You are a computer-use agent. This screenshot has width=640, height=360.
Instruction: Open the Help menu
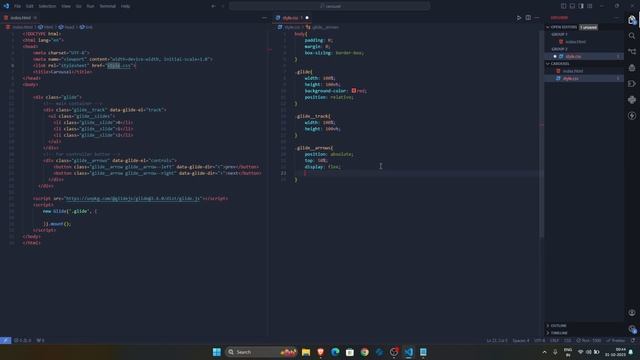click(x=125, y=6)
